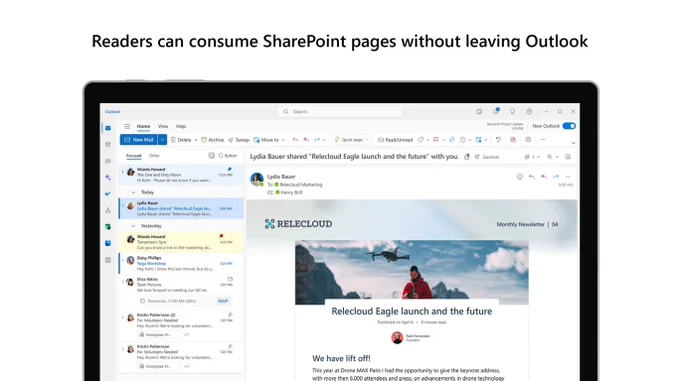Click the Reply all icon in the ribbon
Image resolution: width=680 pixels, height=381 pixels.
(306, 140)
